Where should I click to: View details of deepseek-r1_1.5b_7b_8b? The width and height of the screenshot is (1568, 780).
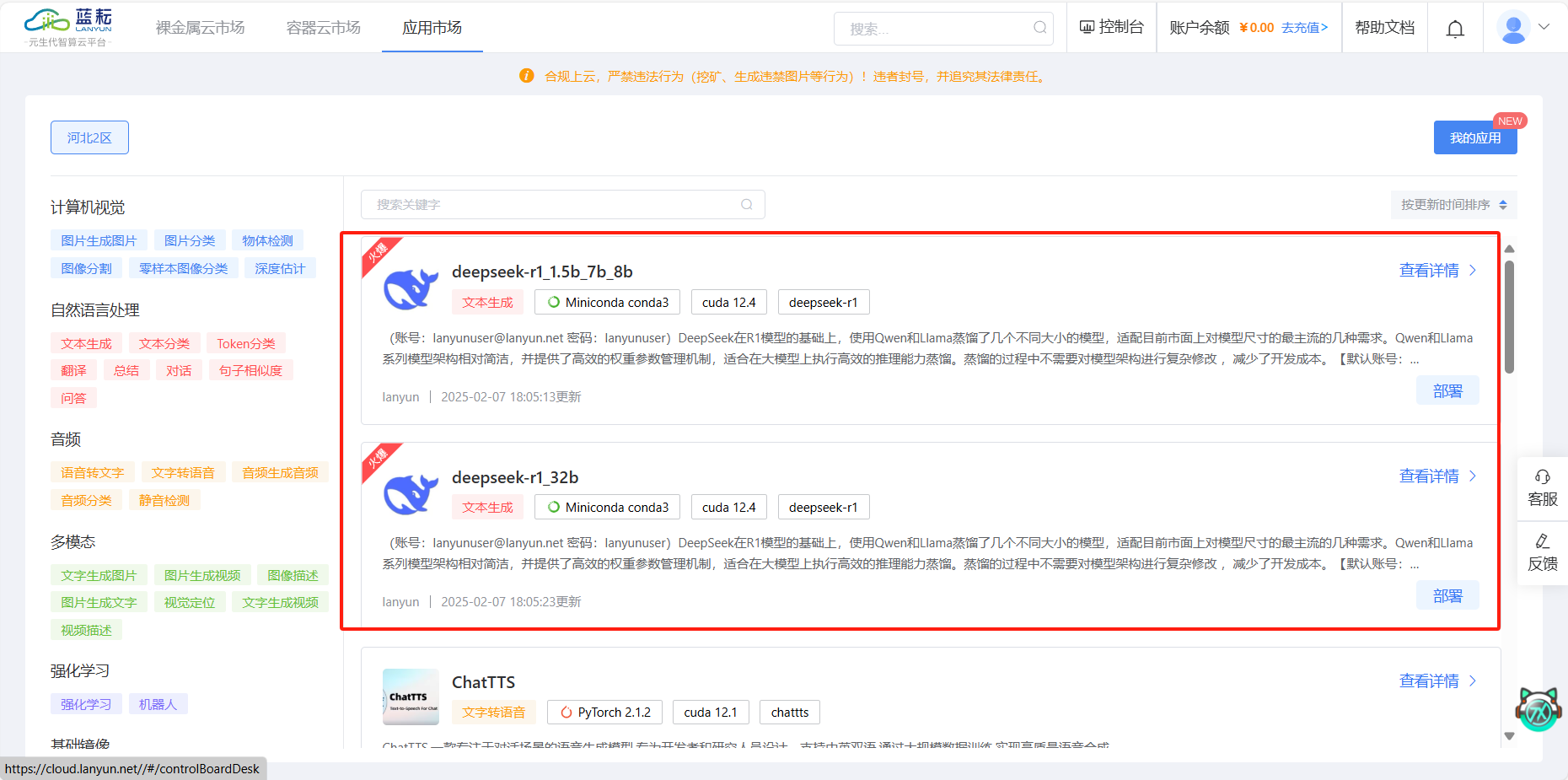point(1437,271)
